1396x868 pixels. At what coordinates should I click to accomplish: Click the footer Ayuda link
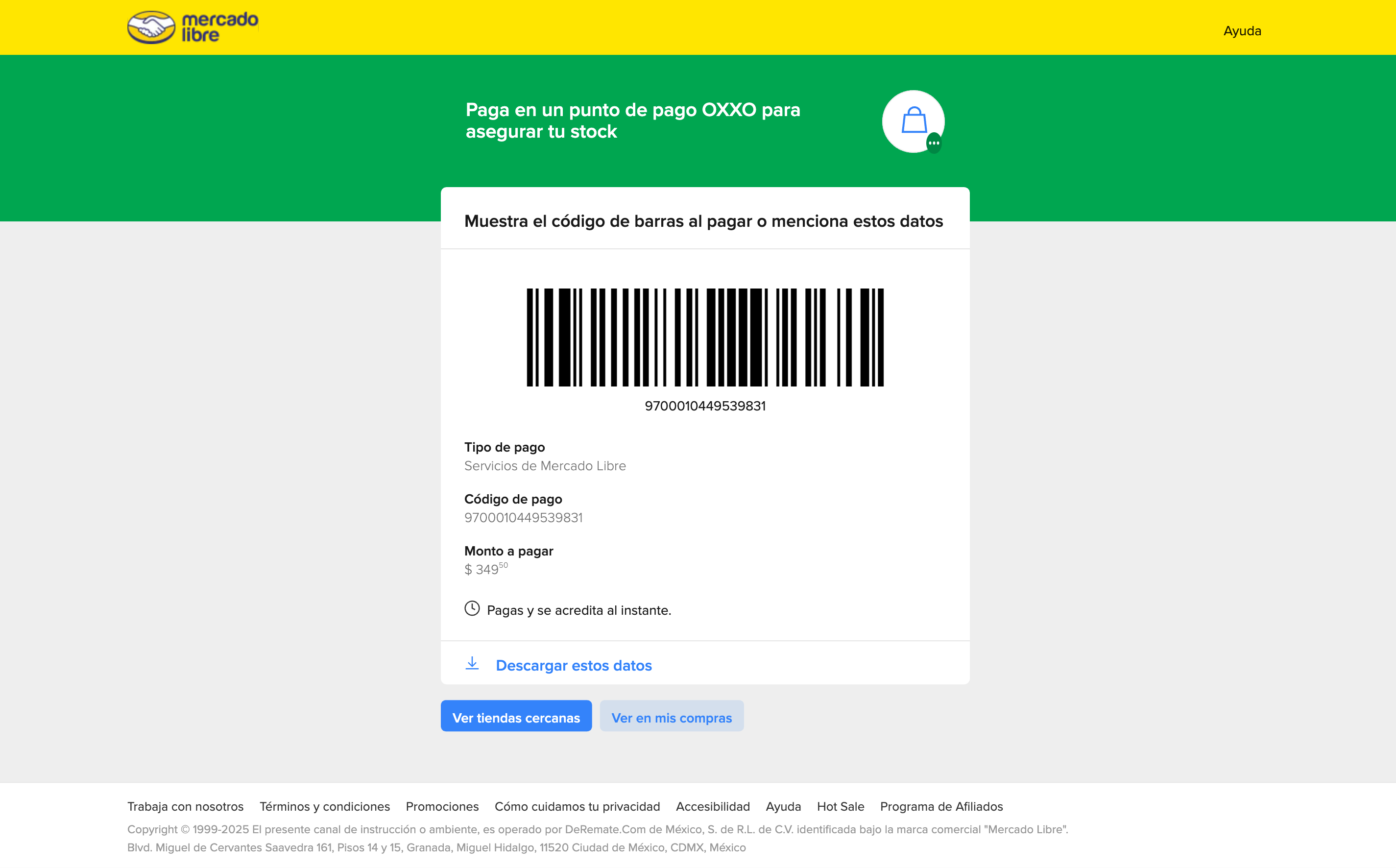click(783, 807)
